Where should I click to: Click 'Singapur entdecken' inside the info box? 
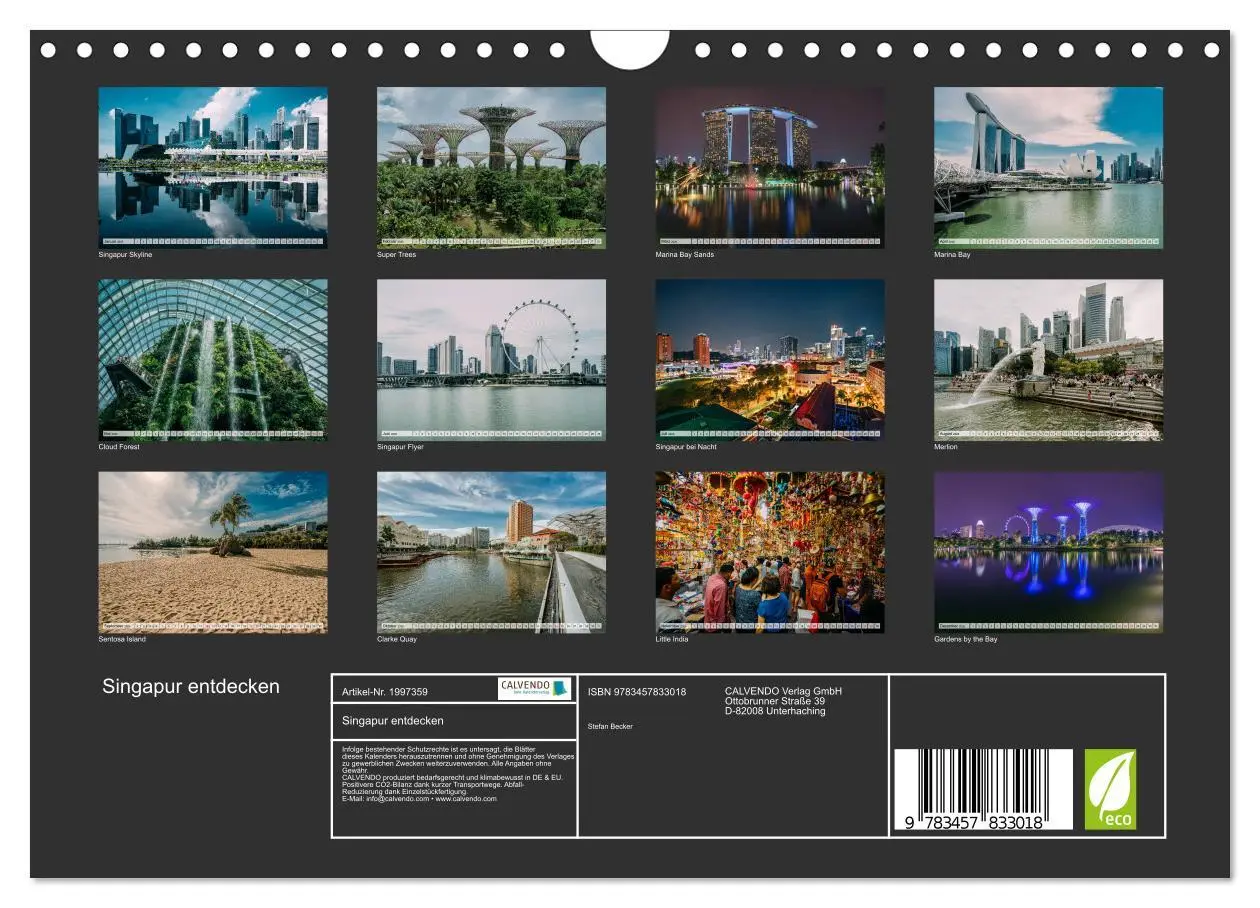coord(393,721)
